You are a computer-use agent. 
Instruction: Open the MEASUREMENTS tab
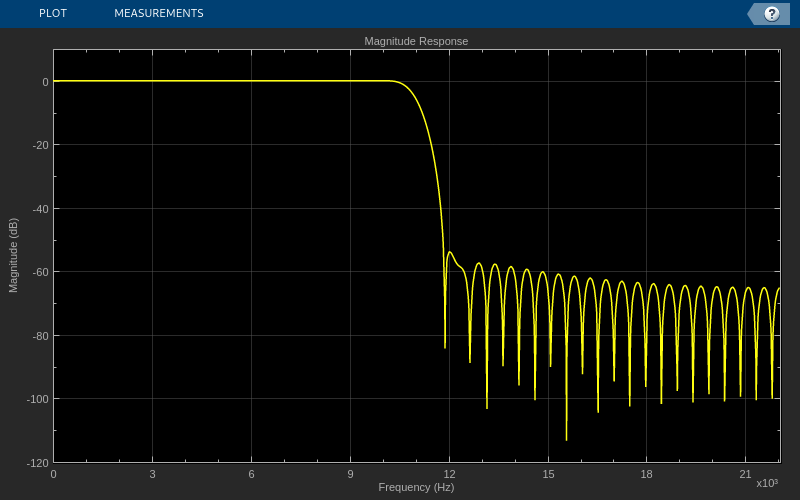point(159,13)
